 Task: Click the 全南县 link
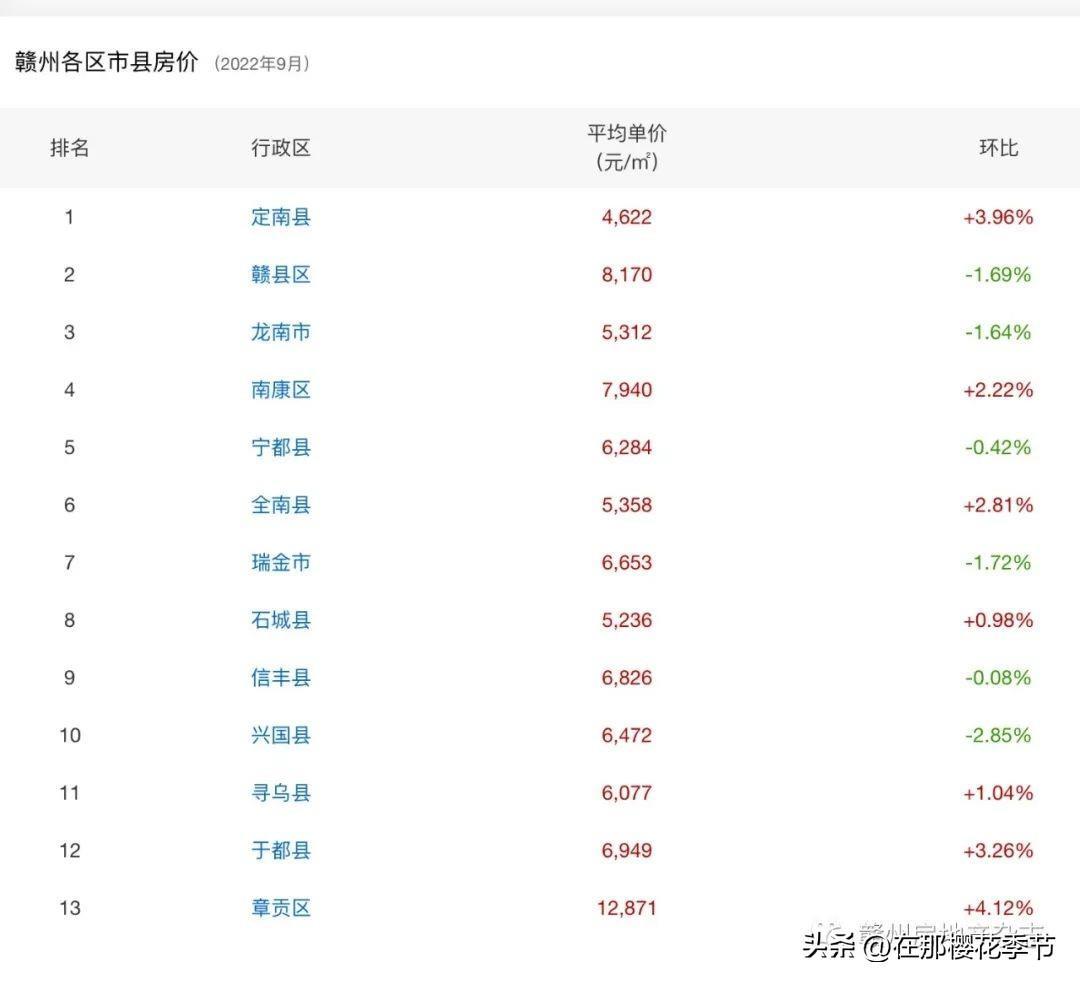280,505
